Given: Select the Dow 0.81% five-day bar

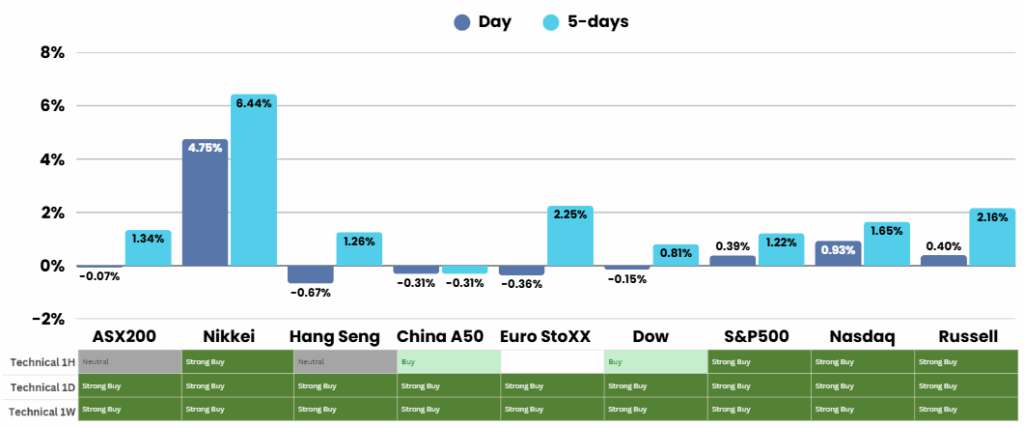Looking at the screenshot, I should (676, 255).
